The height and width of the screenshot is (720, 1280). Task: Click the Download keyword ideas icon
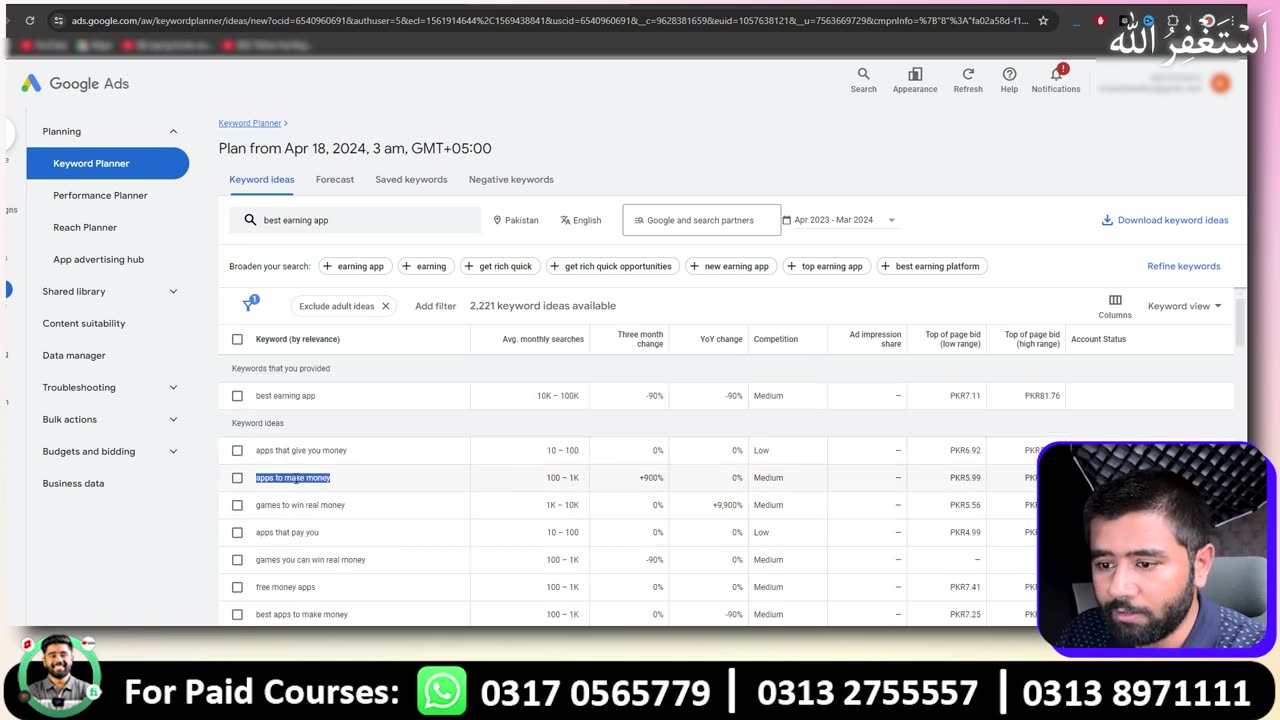coord(1107,220)
